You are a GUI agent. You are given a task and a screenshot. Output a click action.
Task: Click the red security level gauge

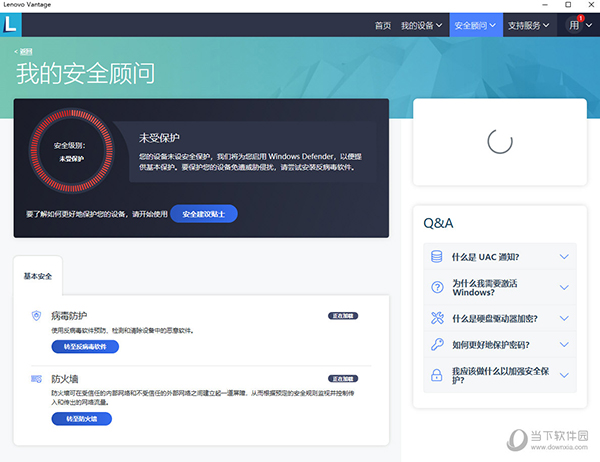point(72,151)
